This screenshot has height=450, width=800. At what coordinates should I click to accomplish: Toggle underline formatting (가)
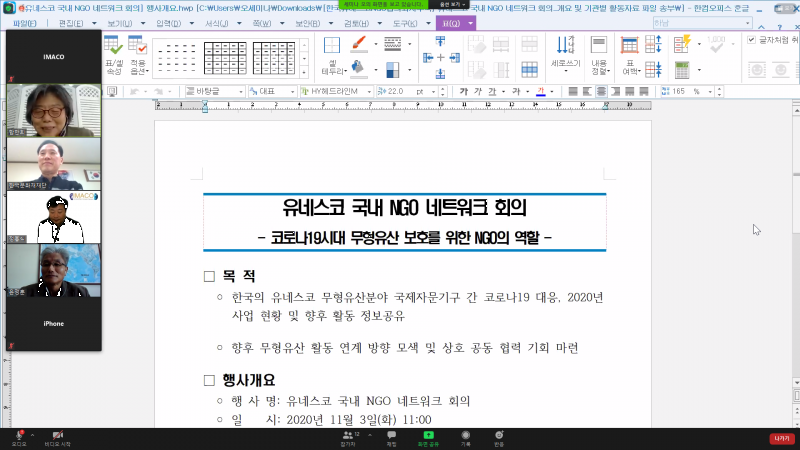coord(492,91)
